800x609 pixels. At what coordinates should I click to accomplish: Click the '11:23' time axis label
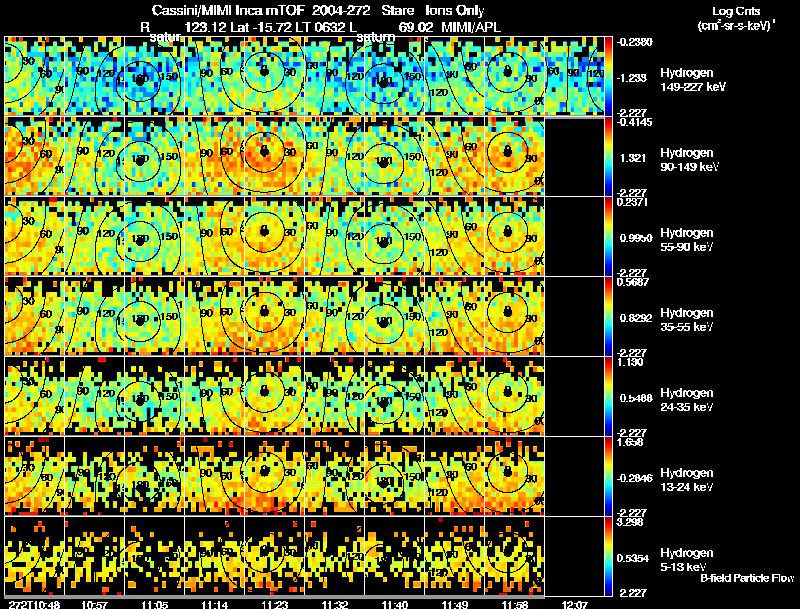pos(275,605)
